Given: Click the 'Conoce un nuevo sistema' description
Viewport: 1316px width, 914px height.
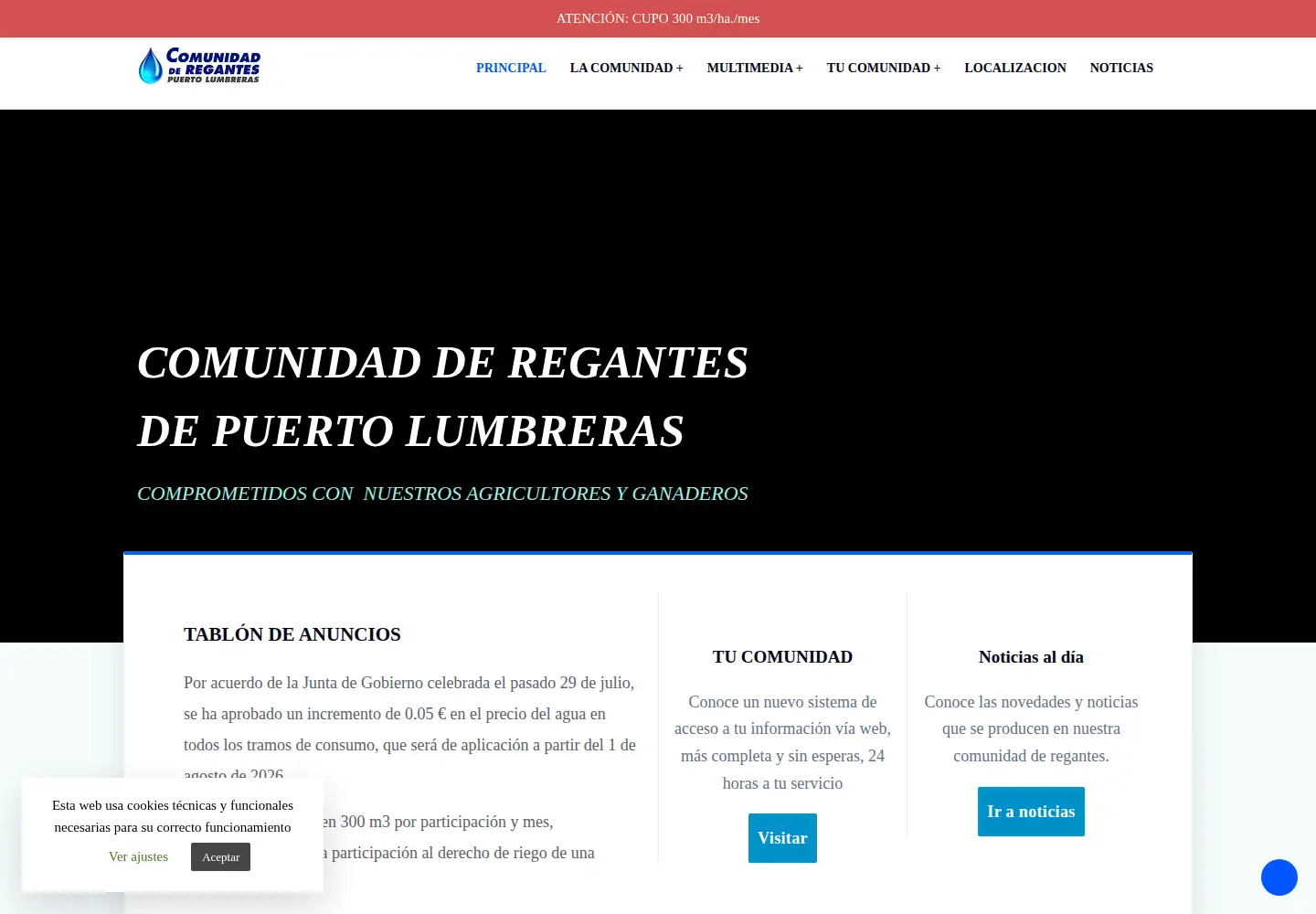Looking at the screenshot, I should click(x=782, y=742).
